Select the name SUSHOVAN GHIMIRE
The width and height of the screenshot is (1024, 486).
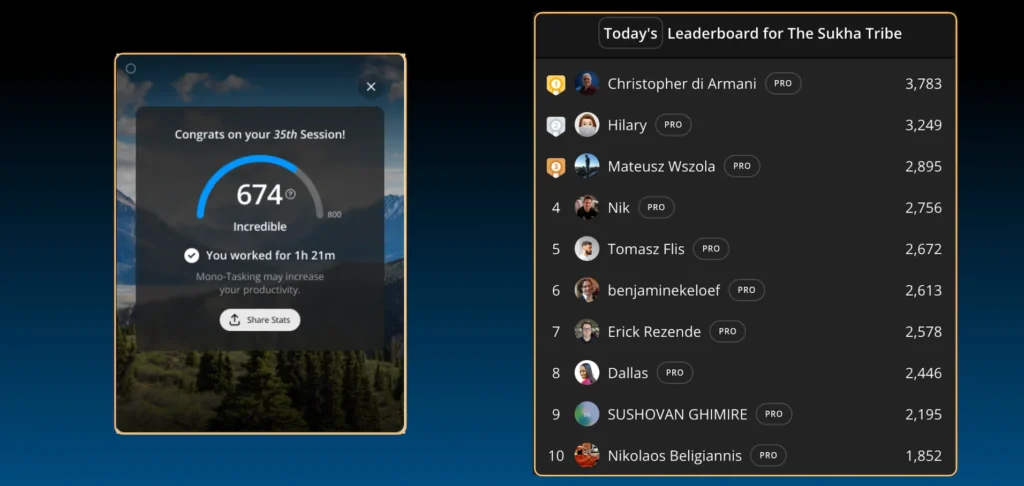[677, 414]
